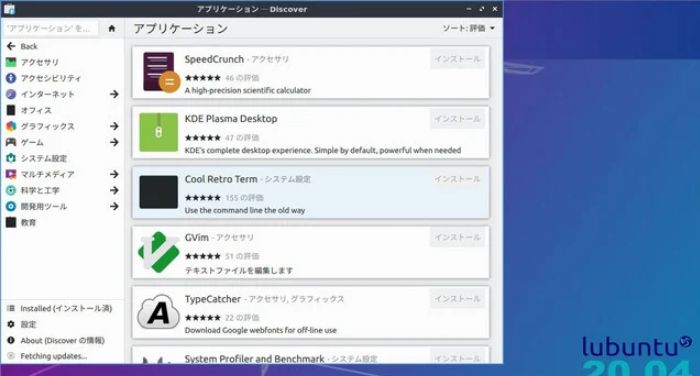Viewport: 700px width, 376px height.
Task: Expand the 開発用ツール subcategory arrow
Action: (114, 206)
